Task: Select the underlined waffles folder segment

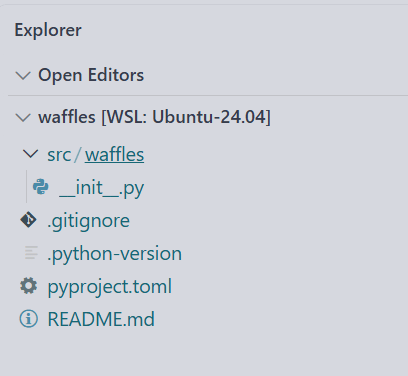Action: tap(114, 155)
